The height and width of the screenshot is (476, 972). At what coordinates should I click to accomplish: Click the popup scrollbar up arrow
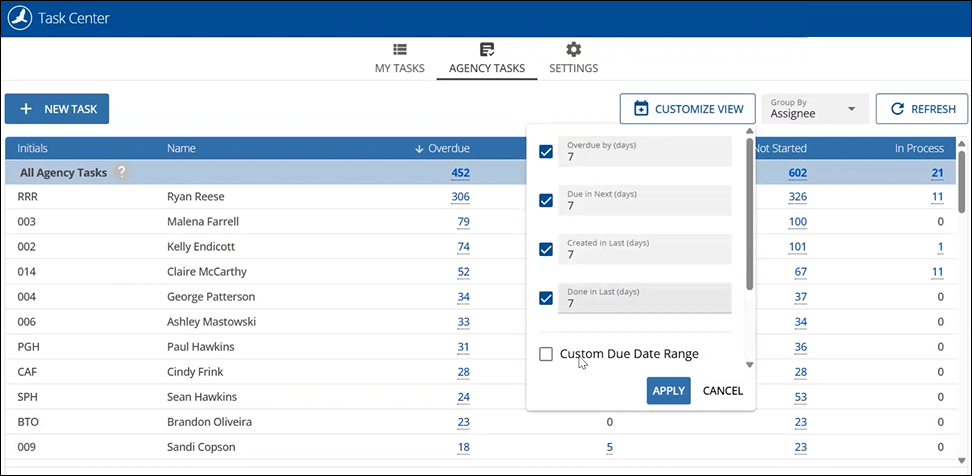point(749,131)
